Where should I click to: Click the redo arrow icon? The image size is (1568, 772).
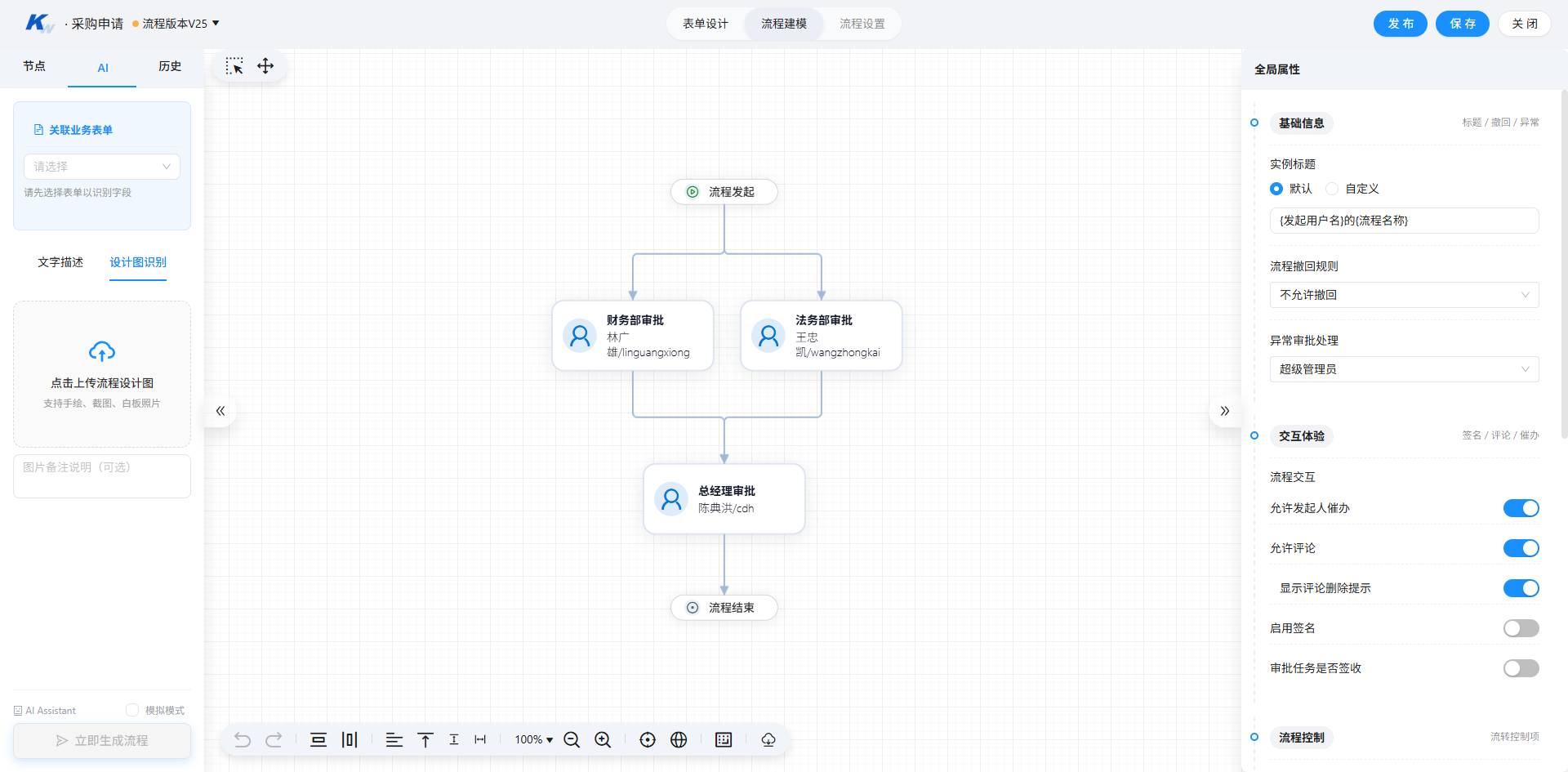(274, 740)
